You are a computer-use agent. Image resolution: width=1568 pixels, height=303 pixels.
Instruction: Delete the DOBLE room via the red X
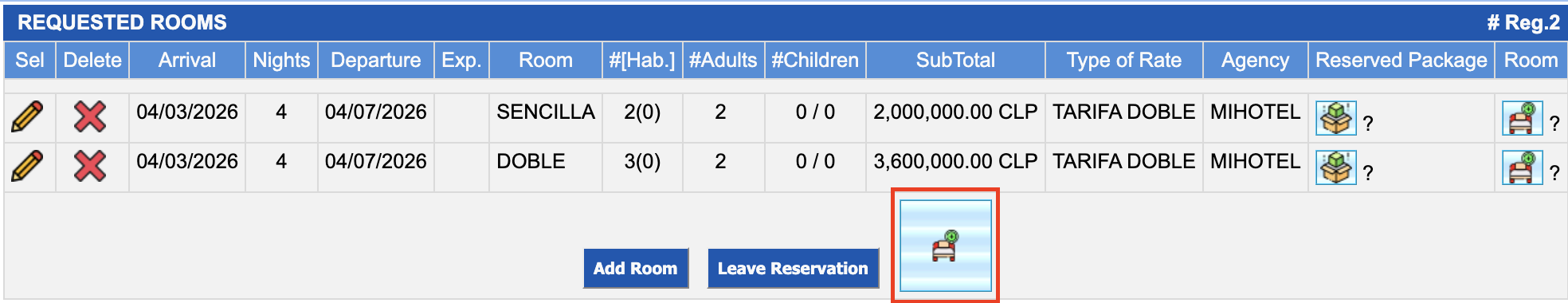coord(90,166)
